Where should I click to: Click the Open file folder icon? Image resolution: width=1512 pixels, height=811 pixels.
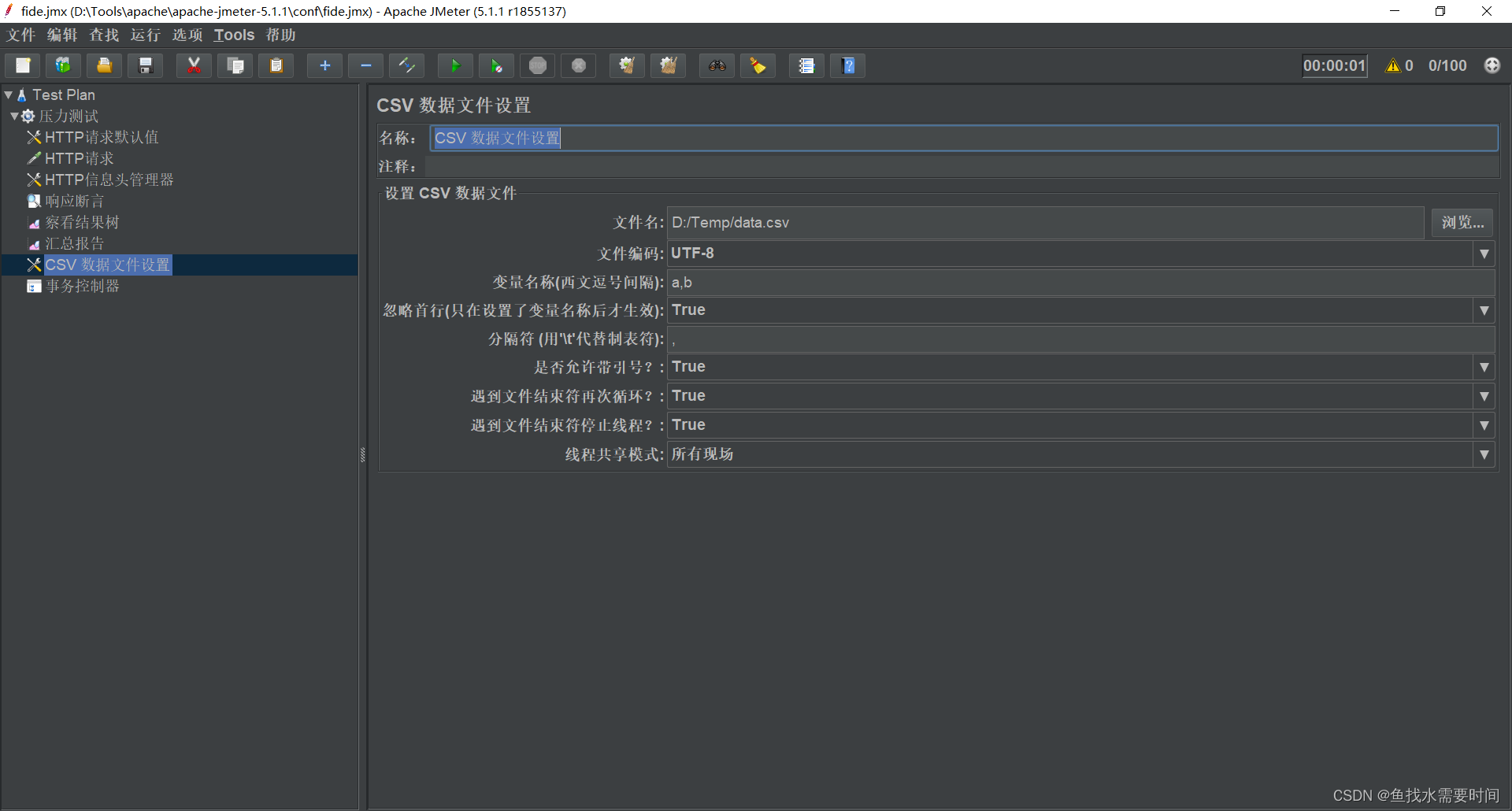click(104, 65)
